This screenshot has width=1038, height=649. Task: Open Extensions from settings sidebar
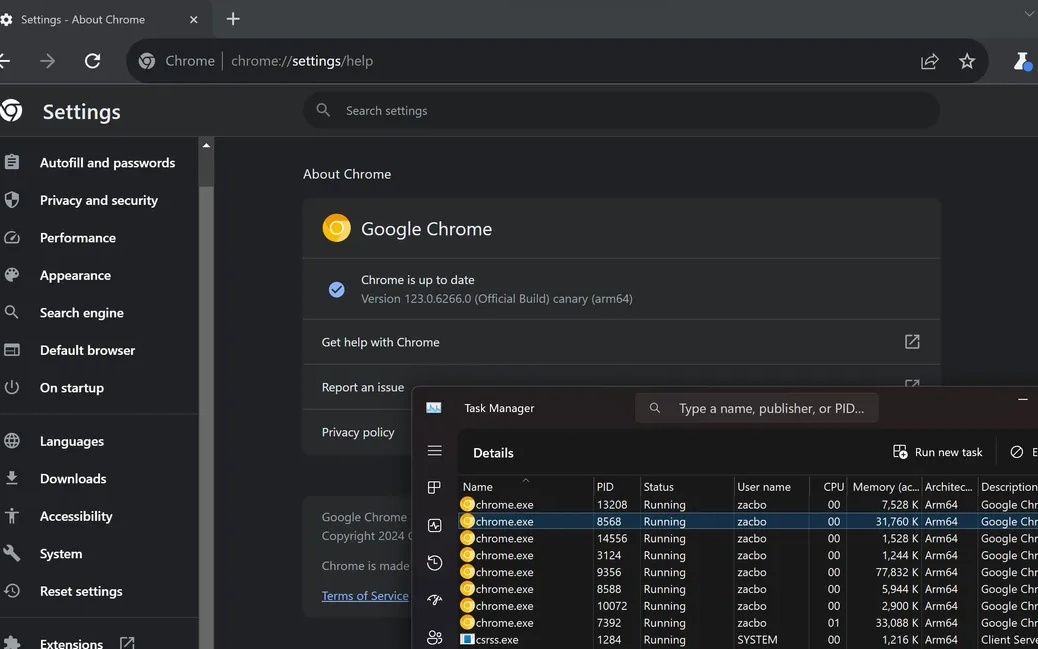pyautogui.click(x=71, y=643)
